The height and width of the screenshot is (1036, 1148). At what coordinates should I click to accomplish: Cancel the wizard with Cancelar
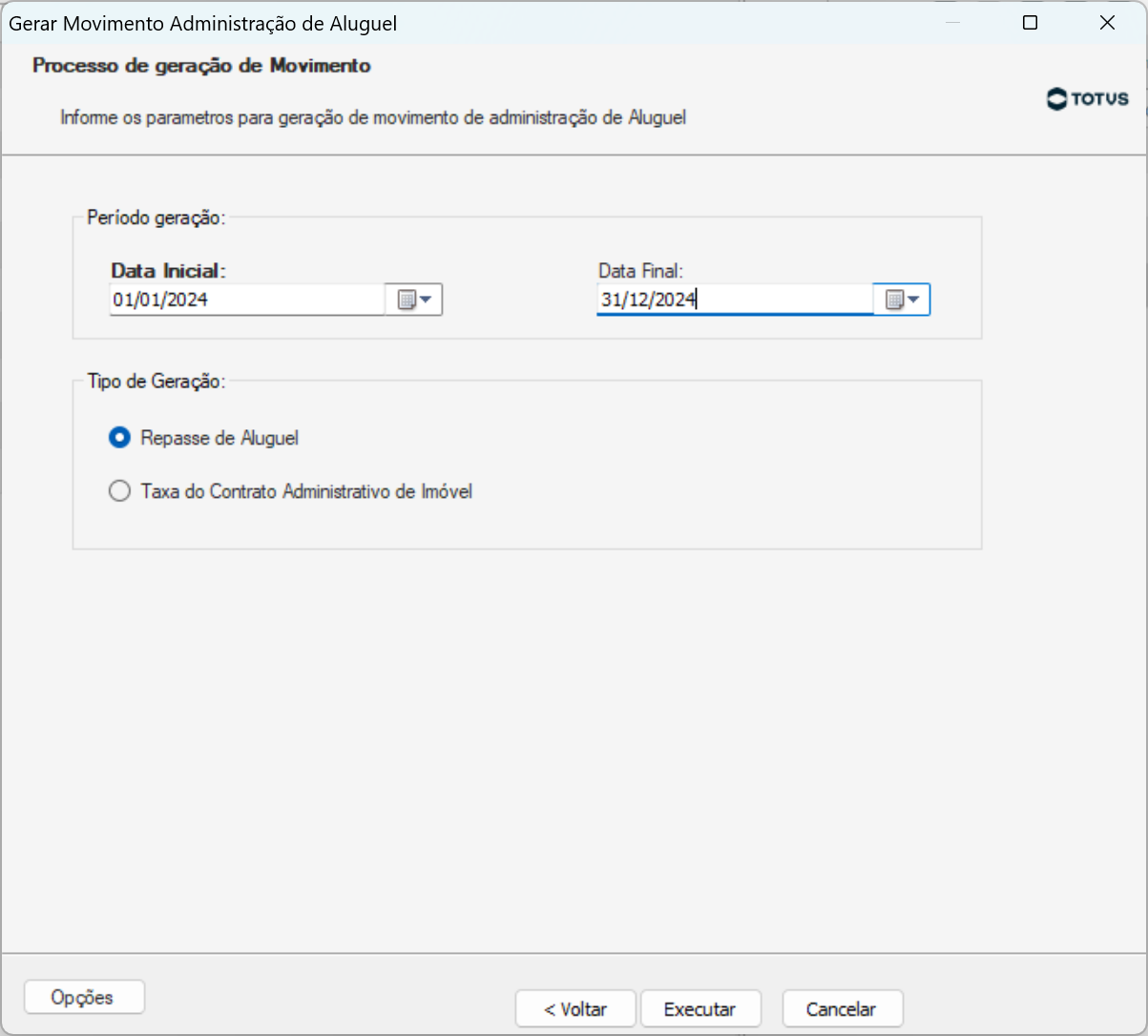841,1009
